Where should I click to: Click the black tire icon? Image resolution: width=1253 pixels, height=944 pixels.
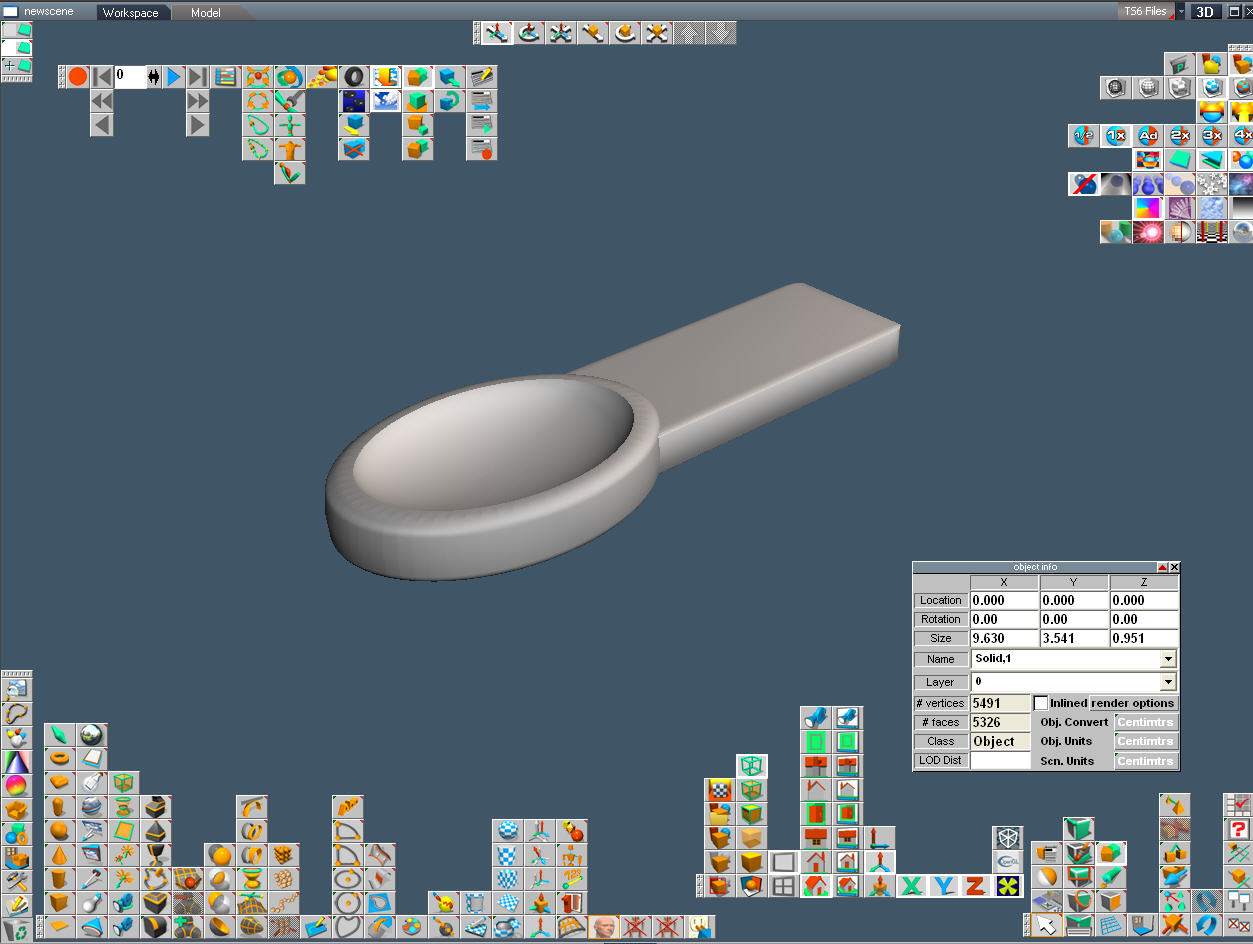pos(354,77)
